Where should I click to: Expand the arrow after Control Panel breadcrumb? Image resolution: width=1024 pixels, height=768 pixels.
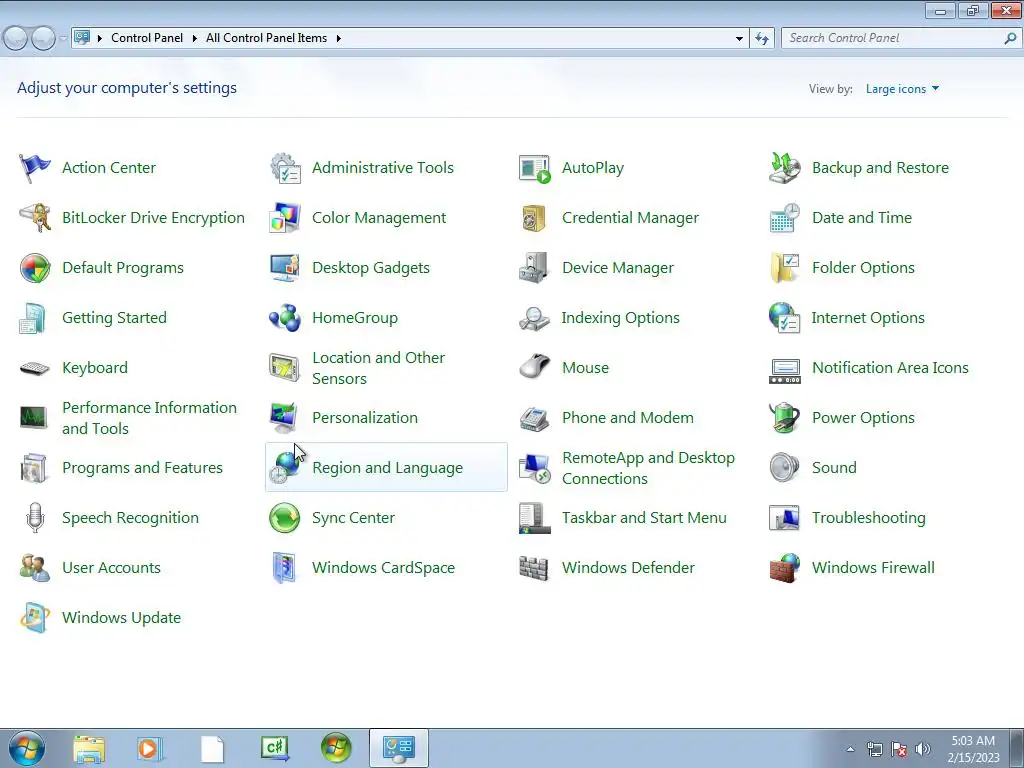(195, 39)
